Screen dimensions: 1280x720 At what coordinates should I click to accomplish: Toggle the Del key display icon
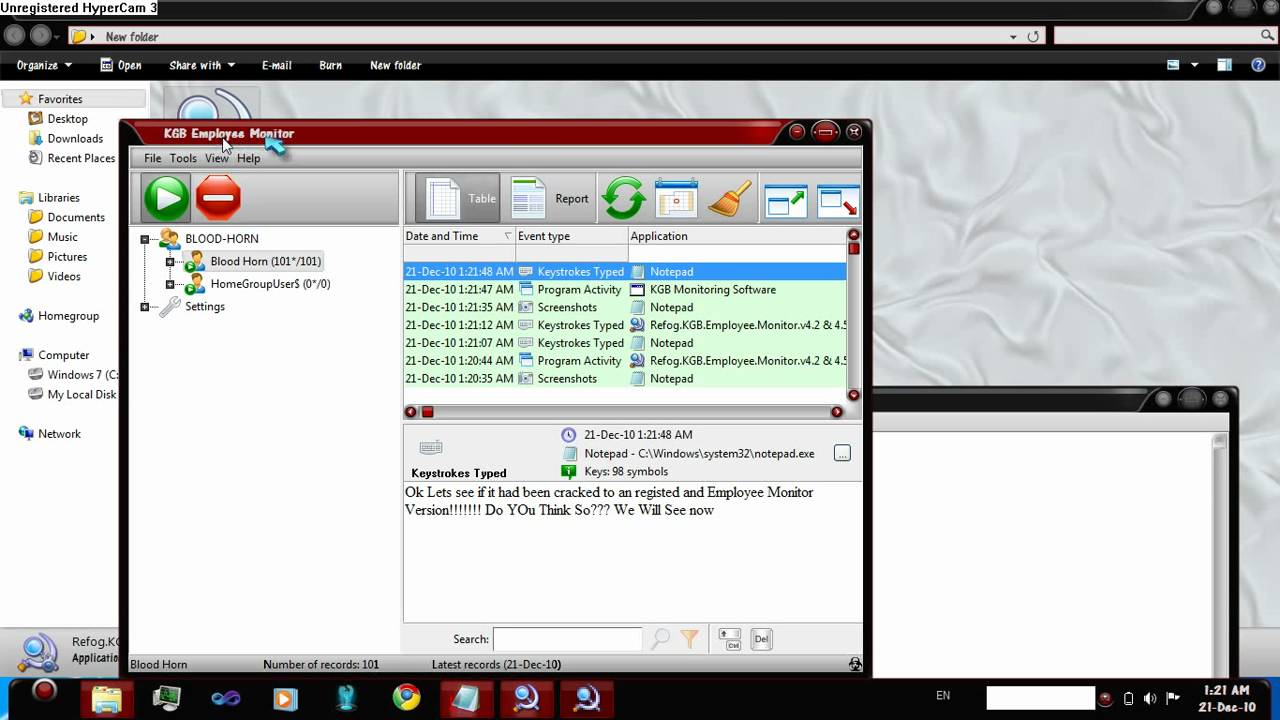tap(762, 639)
